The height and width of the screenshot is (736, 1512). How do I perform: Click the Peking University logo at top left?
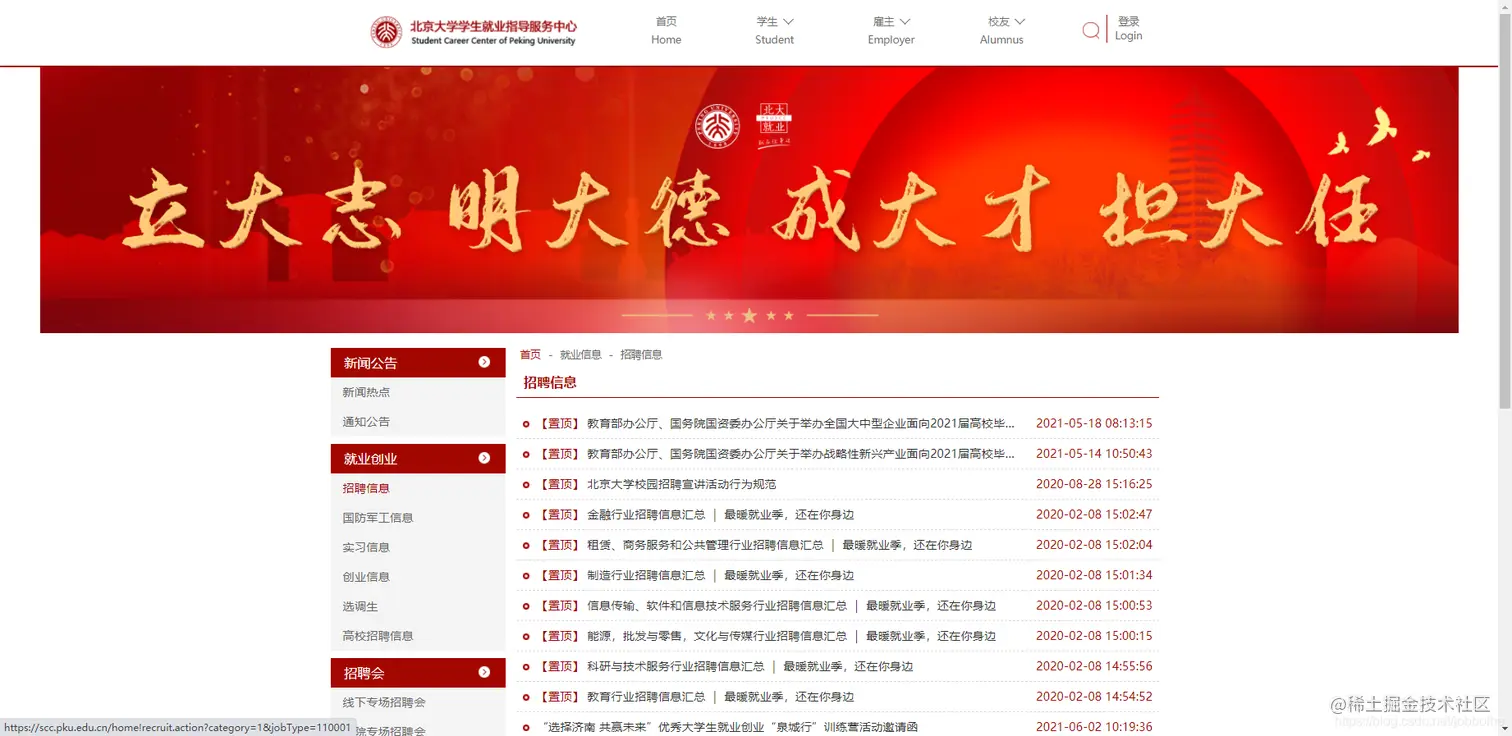click(386, 31)
